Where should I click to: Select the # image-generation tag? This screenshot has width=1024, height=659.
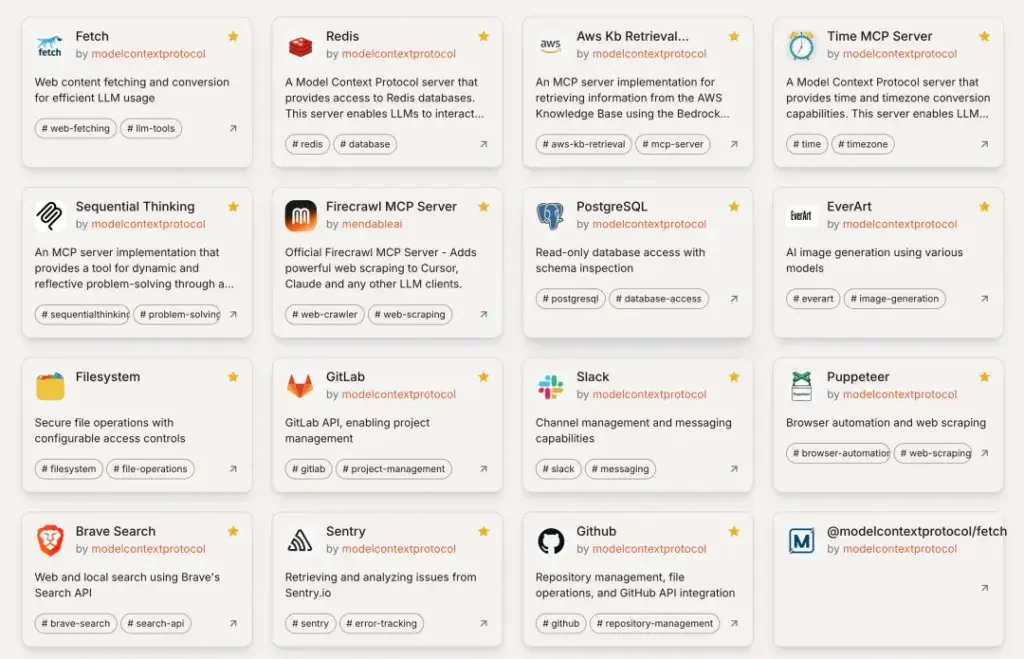pos(894,298)
